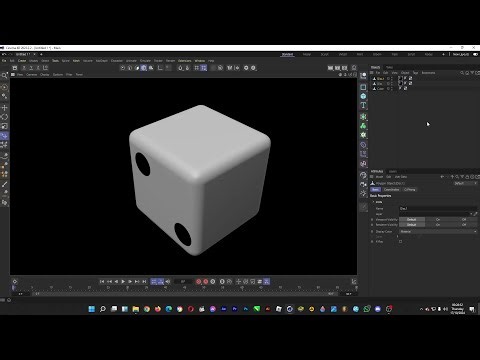Click the green MoGraph Cloner icon

[x=363, y=126]
